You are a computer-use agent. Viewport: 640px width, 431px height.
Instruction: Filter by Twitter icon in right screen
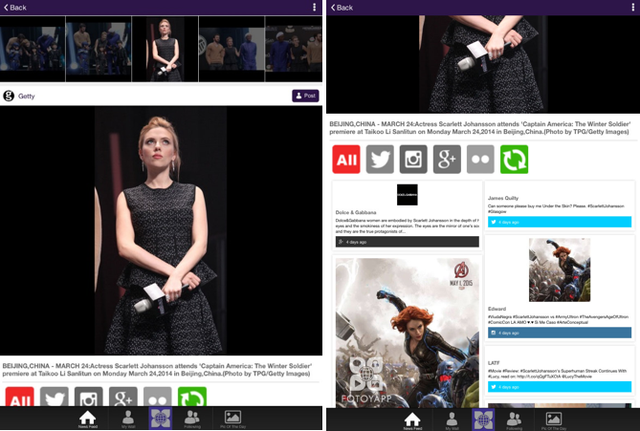coord(380,159)
